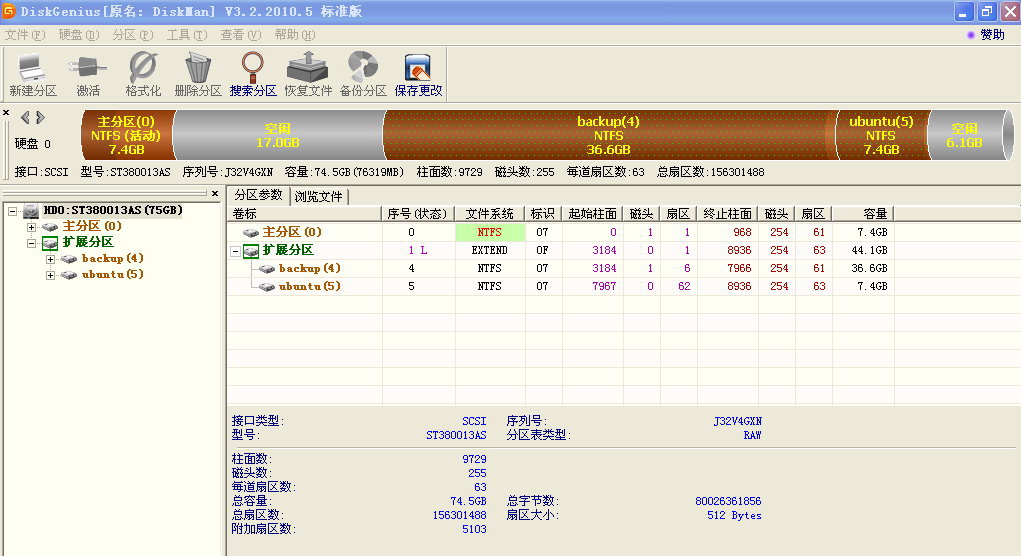Open the 硬盘(D) menu
The width and height of the screenshot is (1021, 556).
pyautogui.click(x=79, y=35)
